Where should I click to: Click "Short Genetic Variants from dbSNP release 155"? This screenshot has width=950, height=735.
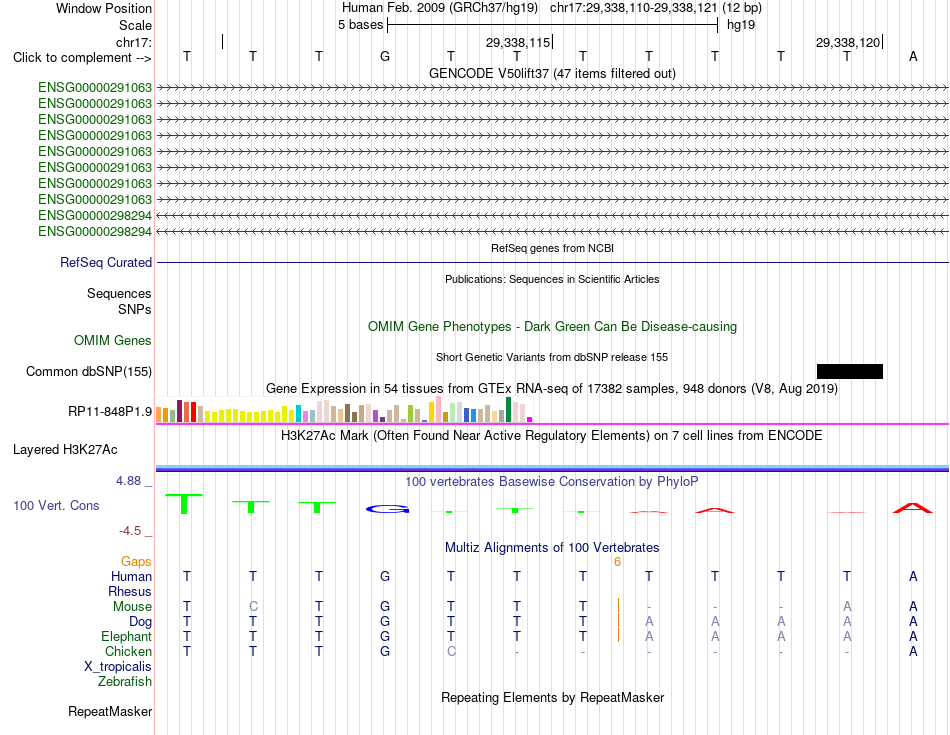552,358
